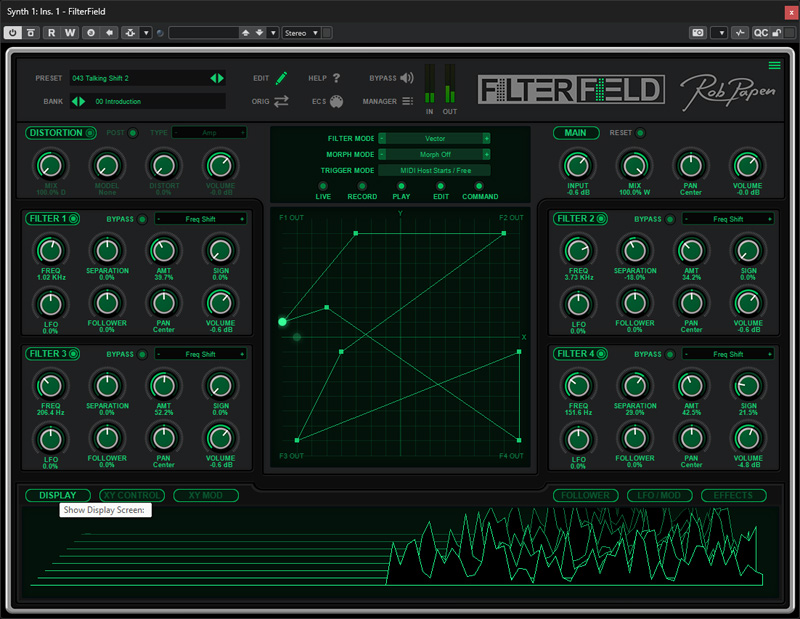Image resolution: width=800 pixels, height=619 pixels.
Task: Open the LFO / MOD tab
Action: (659, 495)
